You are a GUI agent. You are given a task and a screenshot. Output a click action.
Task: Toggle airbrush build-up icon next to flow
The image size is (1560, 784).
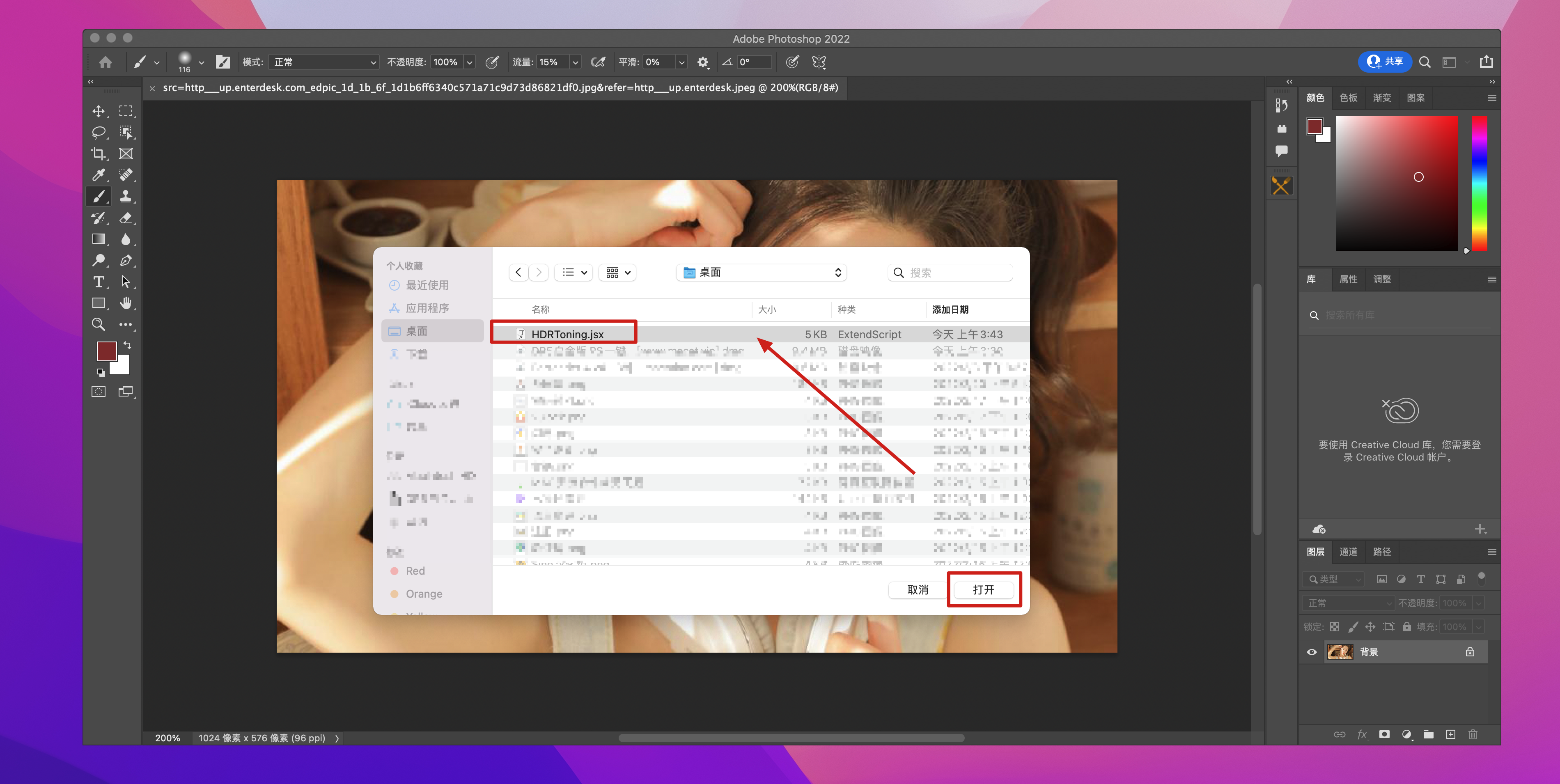[598, 62]
